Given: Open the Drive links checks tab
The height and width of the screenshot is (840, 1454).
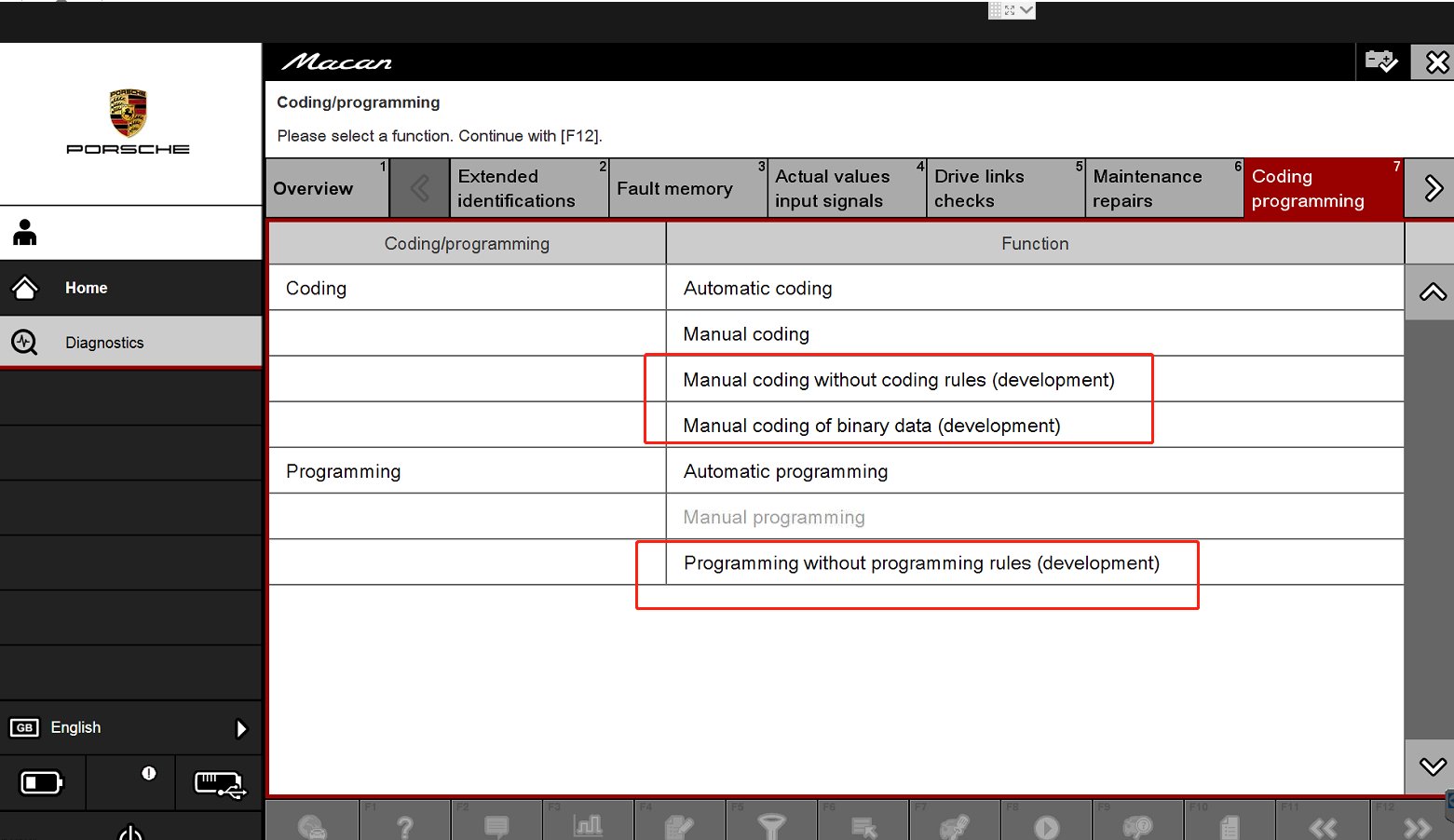Looking at the screenshot, I should coord(1006,188).
